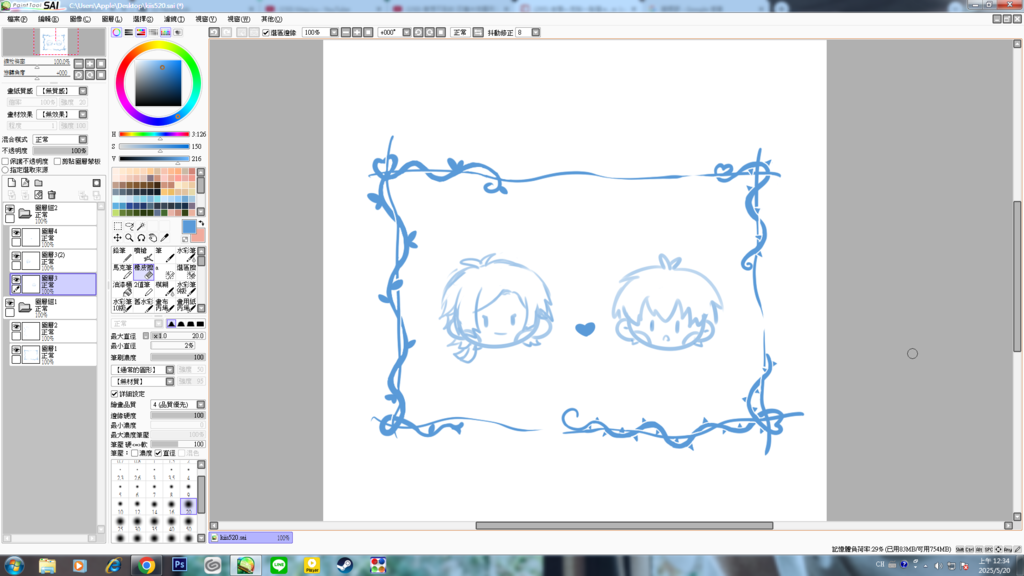Screen dimensions: 1024x576
Task: Open Photoshop from the Windows taskbar
Action: tap(180, 565)
